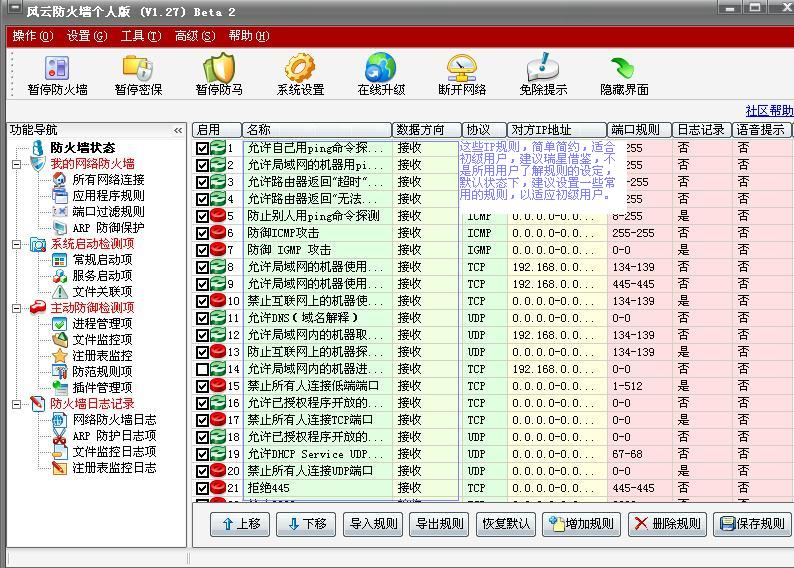The height and width of the screenshot is (568, 794).
Task: Open 注册表监控日志 tree item
Action: coord(114,468)
